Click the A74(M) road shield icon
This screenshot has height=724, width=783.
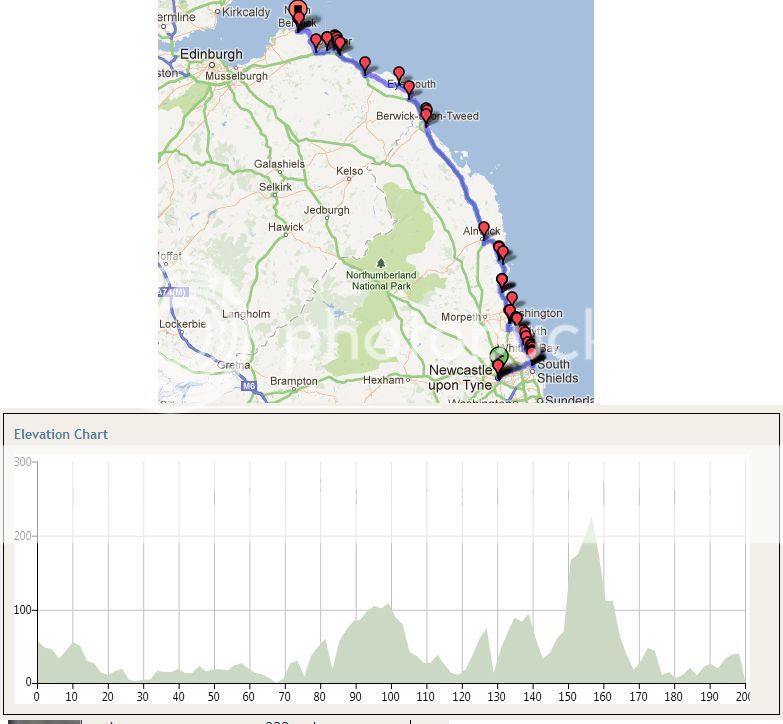tap(172, 293)
